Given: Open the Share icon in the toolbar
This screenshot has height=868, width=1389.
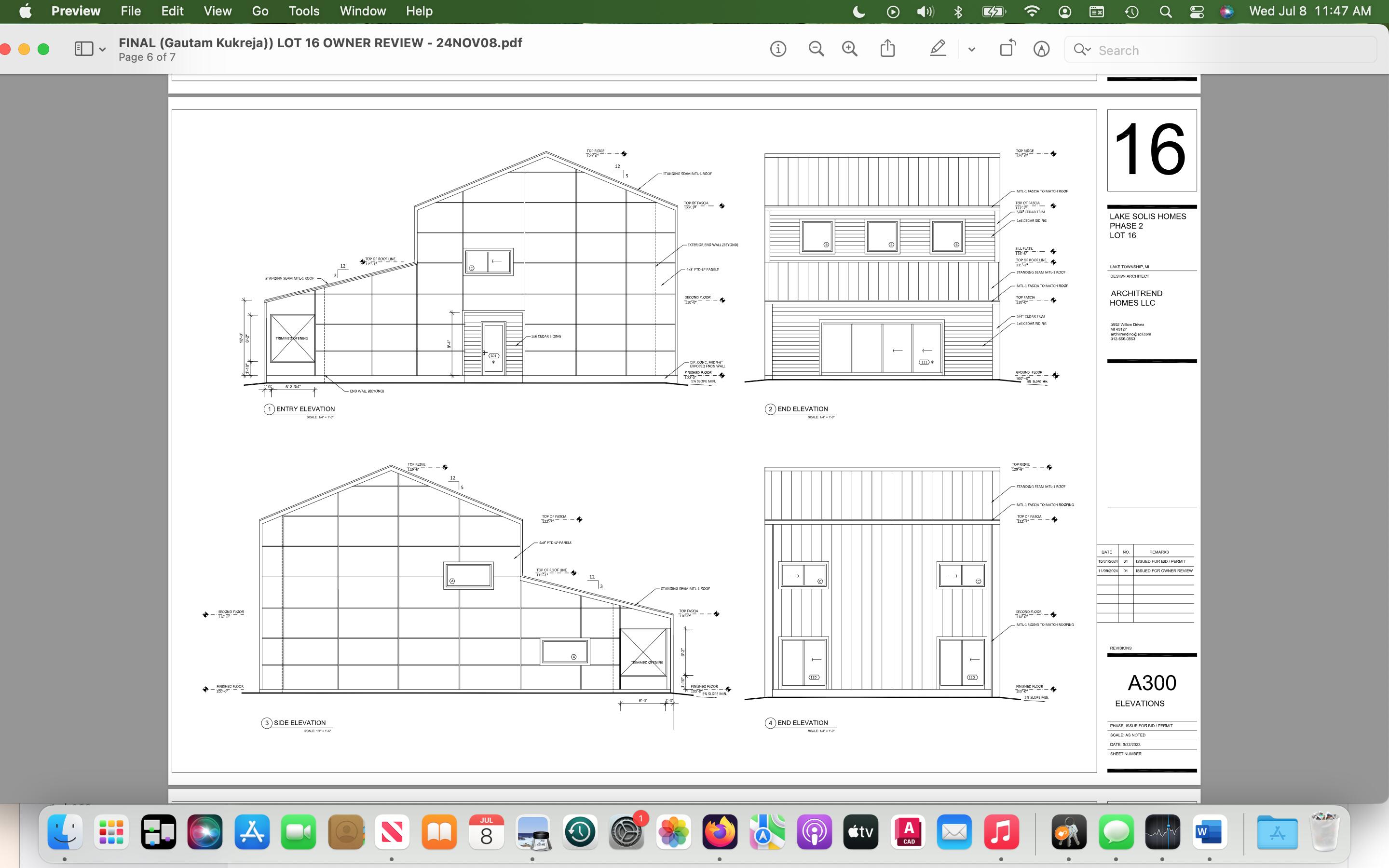Looking at the screenshot, I should point(887,48).
